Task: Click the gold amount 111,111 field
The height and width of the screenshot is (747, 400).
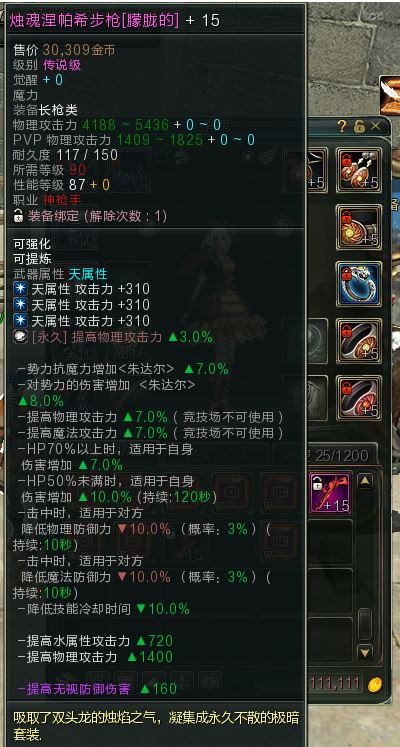Action: point(334,684)
